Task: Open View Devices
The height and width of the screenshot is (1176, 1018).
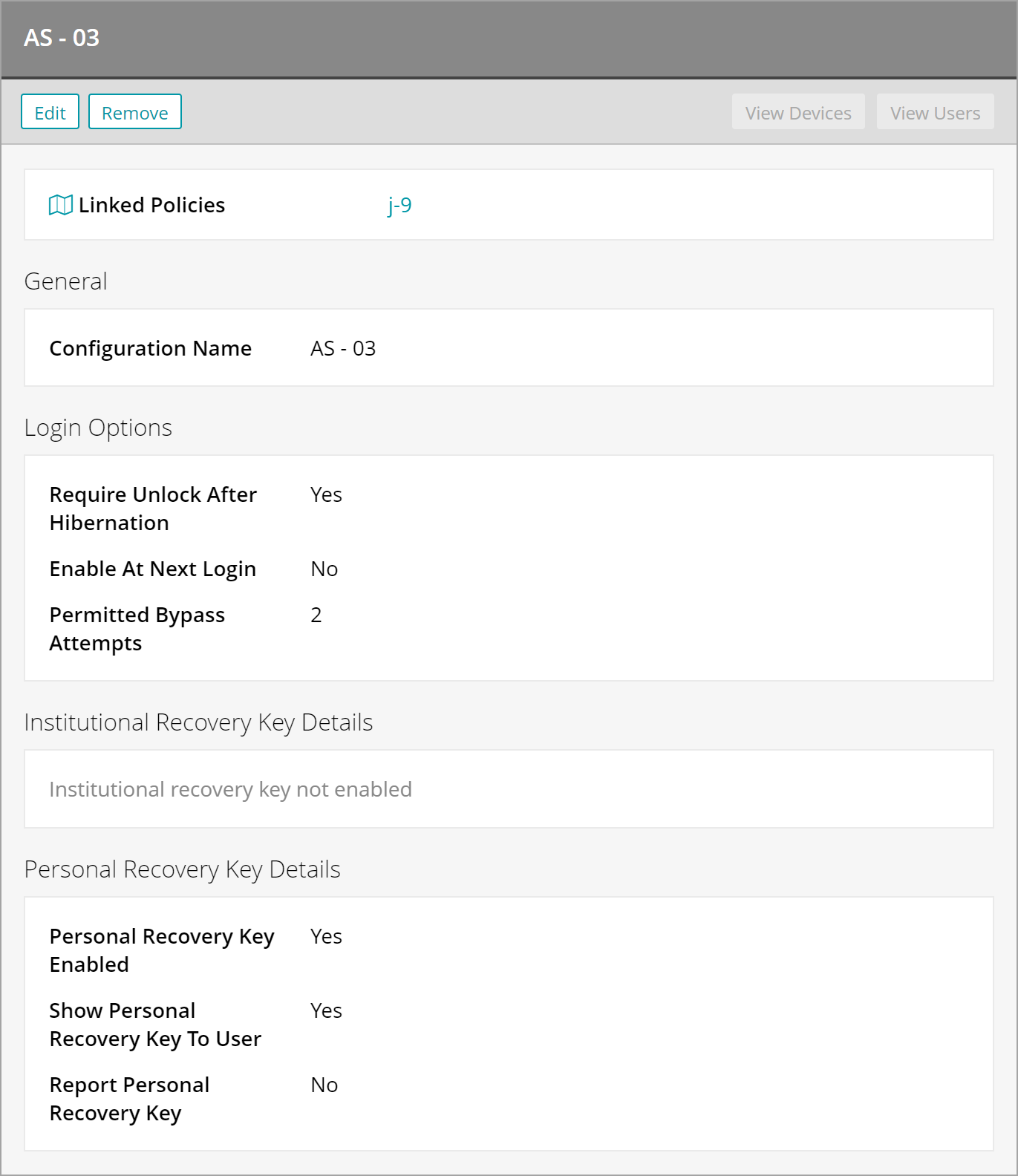Action: tap(797, 112)
